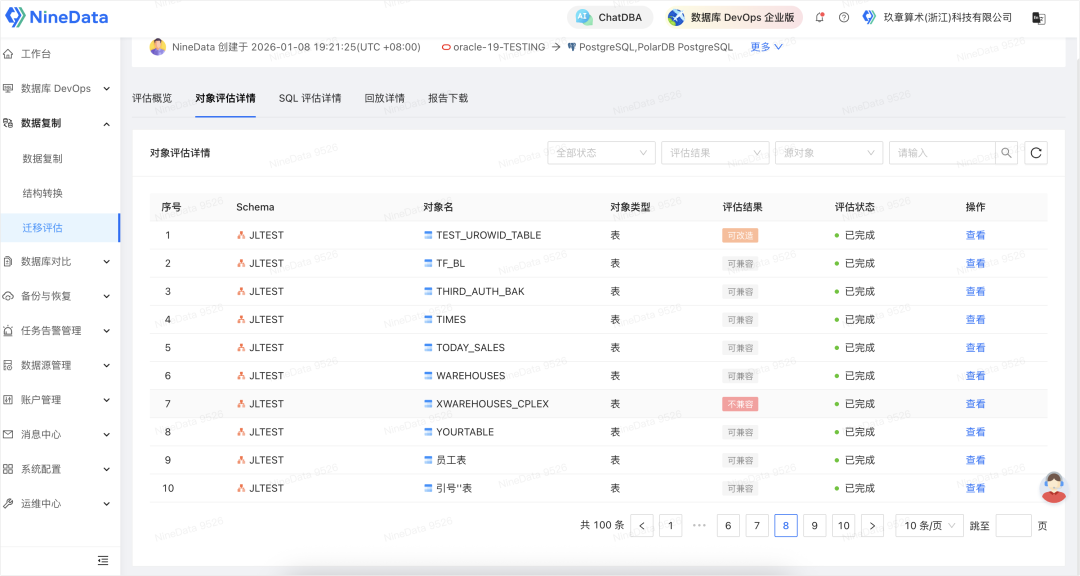Image resolution: width=1080 pixels, height=576 pixels.
Task: Click the NineData logo
Action: [56, 18]
